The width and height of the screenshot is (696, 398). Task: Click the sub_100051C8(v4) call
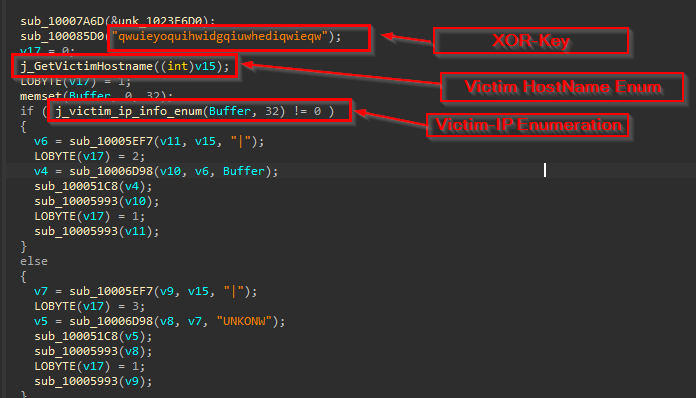point(93,186)
